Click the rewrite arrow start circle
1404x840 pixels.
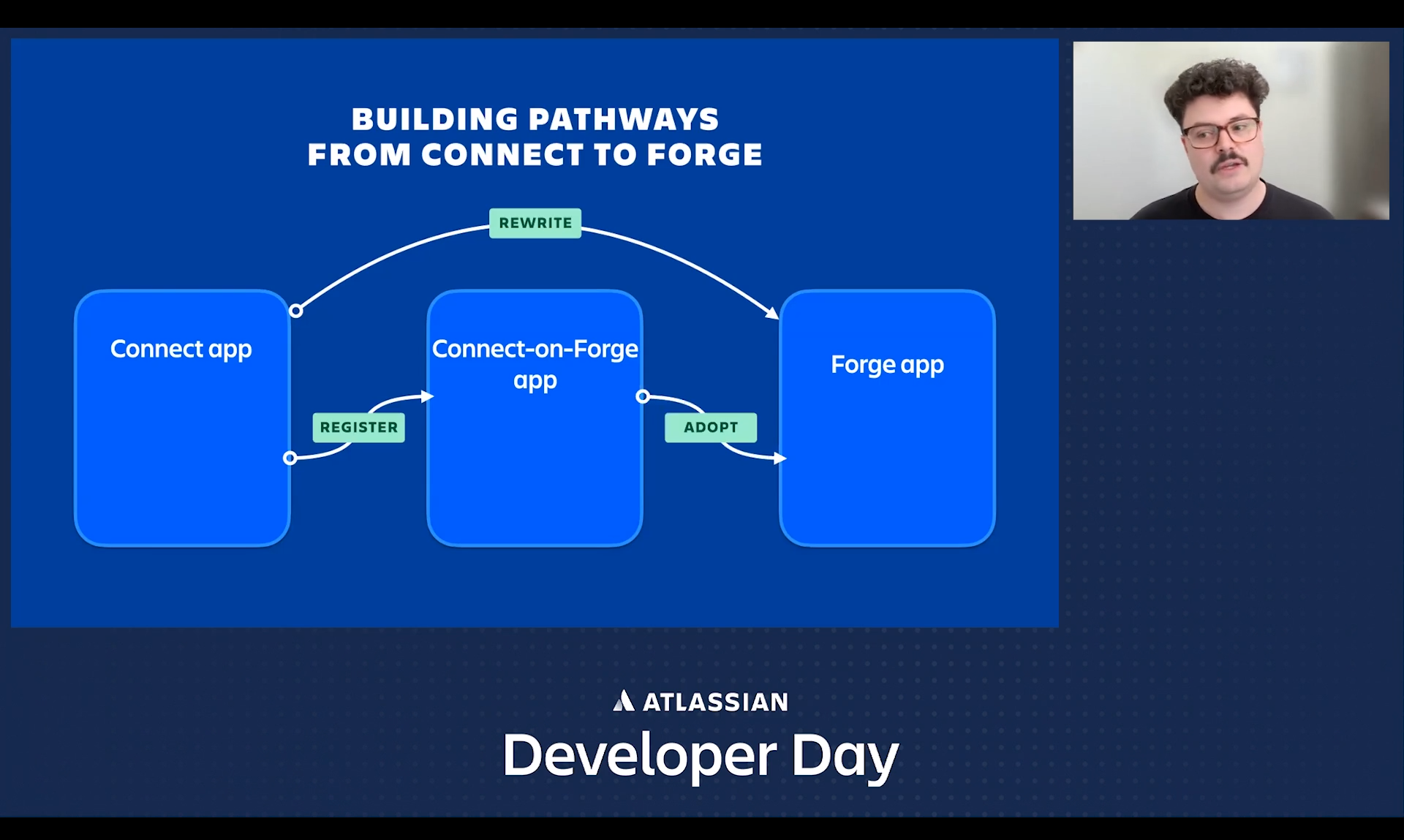296,311
